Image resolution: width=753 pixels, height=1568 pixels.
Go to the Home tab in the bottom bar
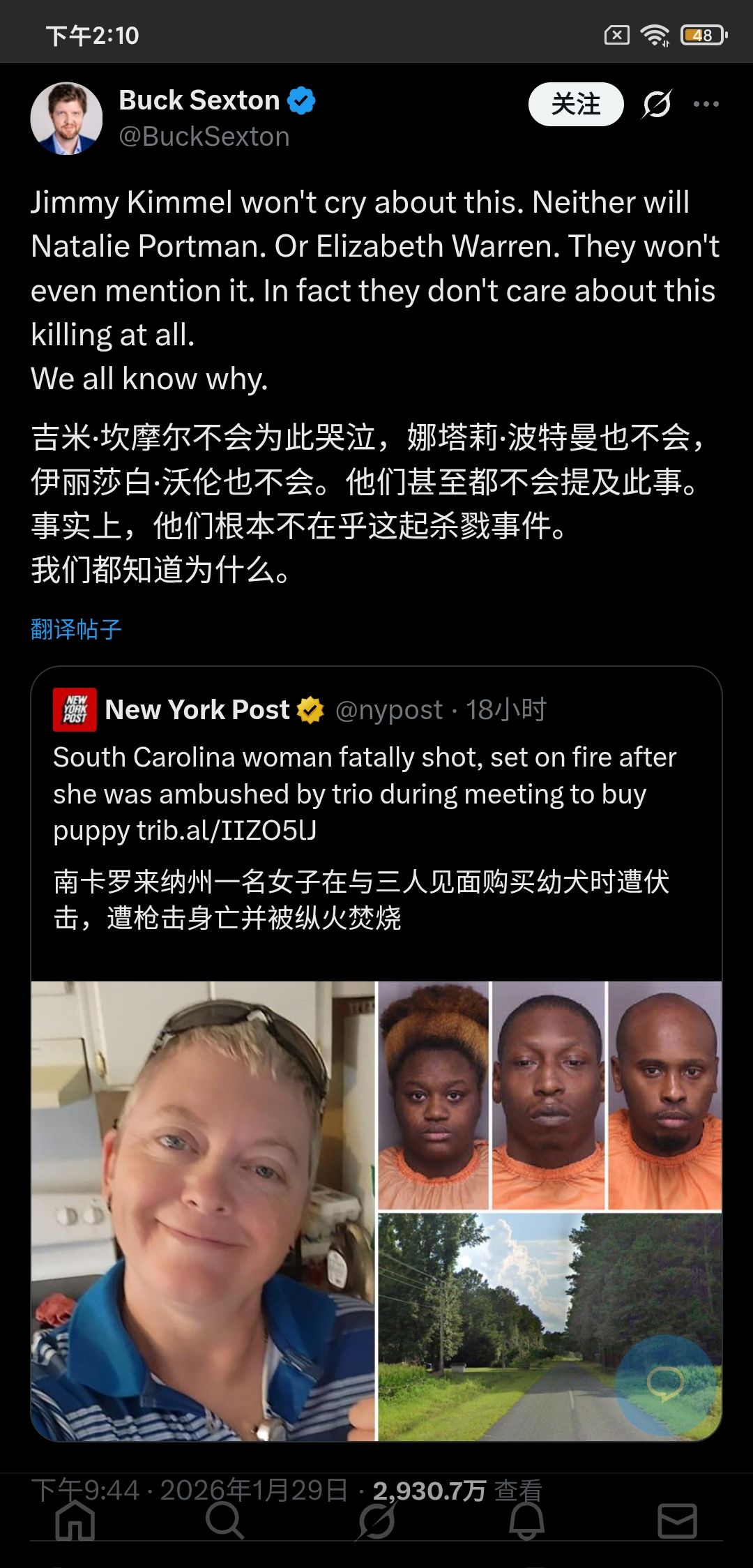pos(75,1521)
